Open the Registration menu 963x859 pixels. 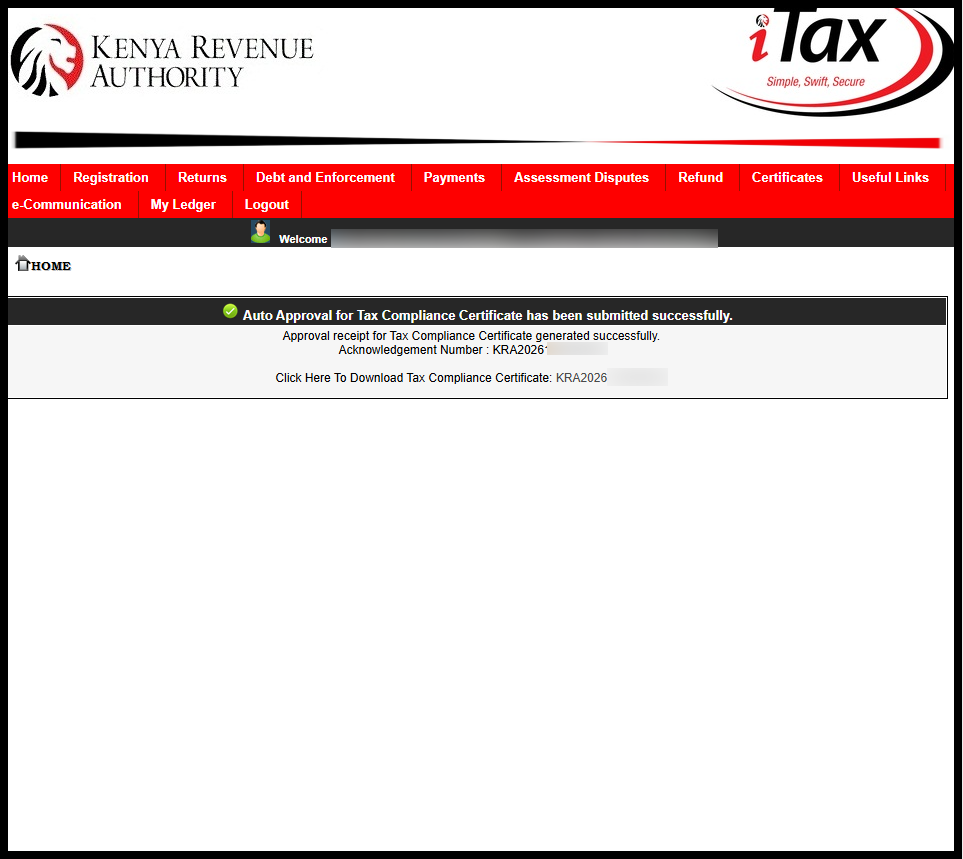[110, 177]
